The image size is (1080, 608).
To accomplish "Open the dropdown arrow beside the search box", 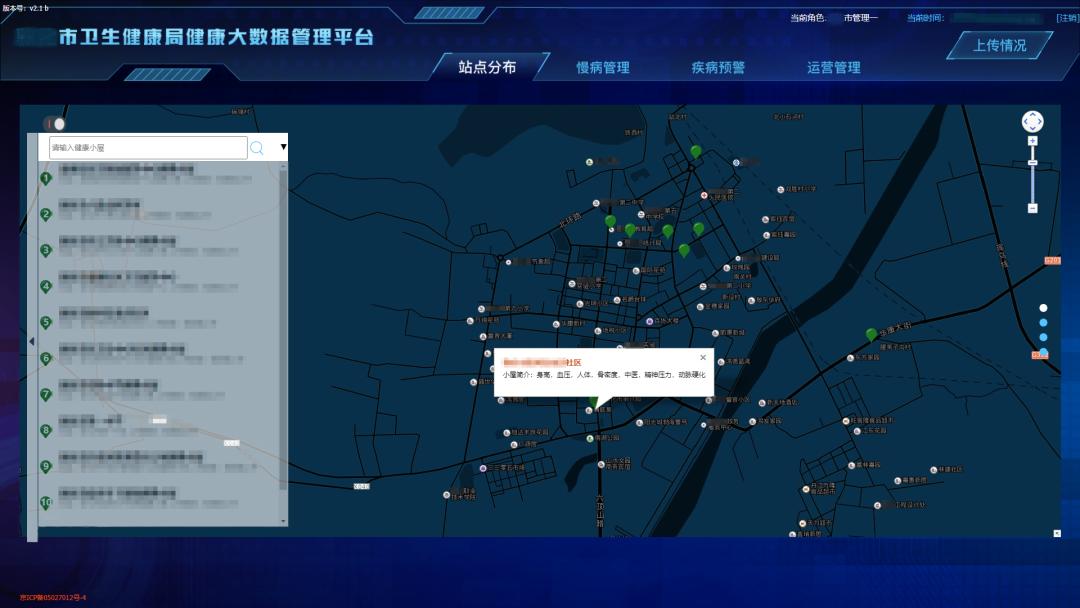I will (x=283, y=147).
